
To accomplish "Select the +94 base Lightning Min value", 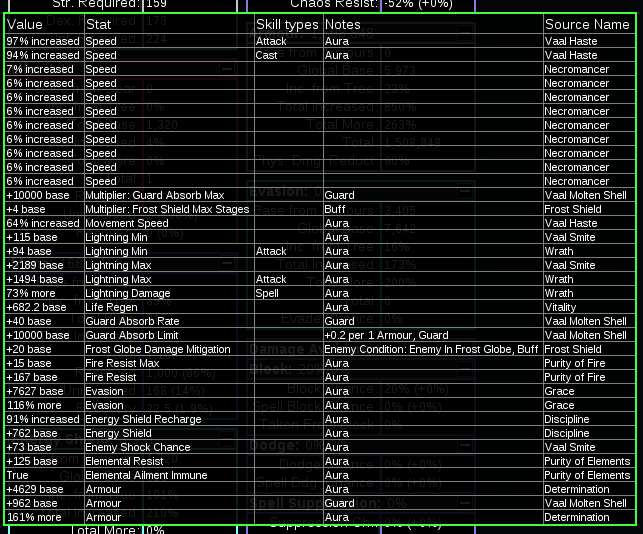I will (x=29, y=251).
